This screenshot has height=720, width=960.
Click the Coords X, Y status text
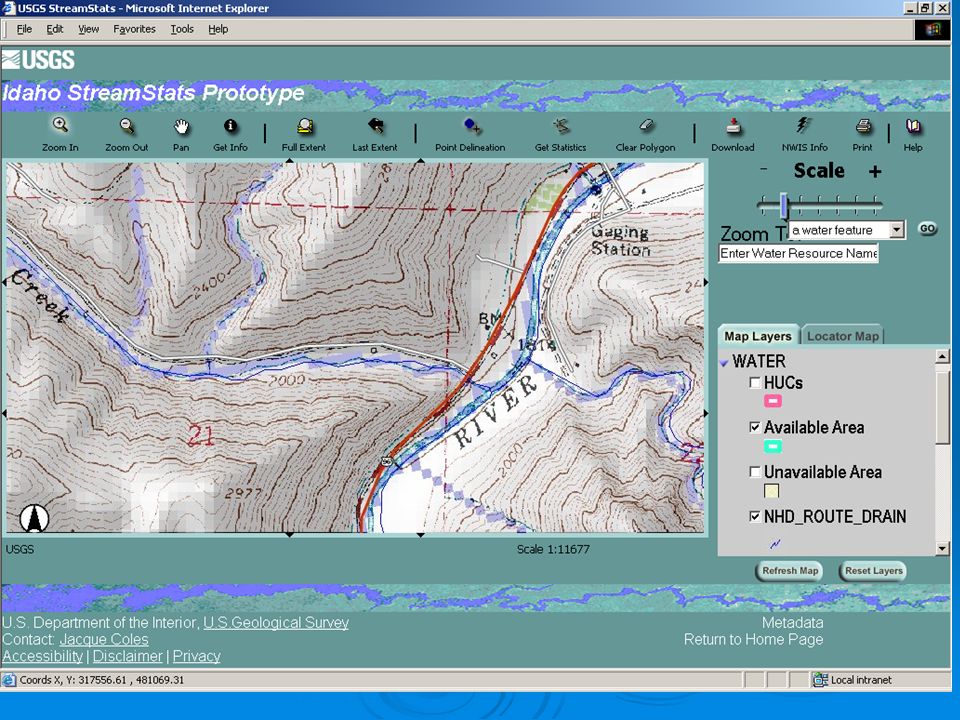pyautogui.click(x=102, y=680)
